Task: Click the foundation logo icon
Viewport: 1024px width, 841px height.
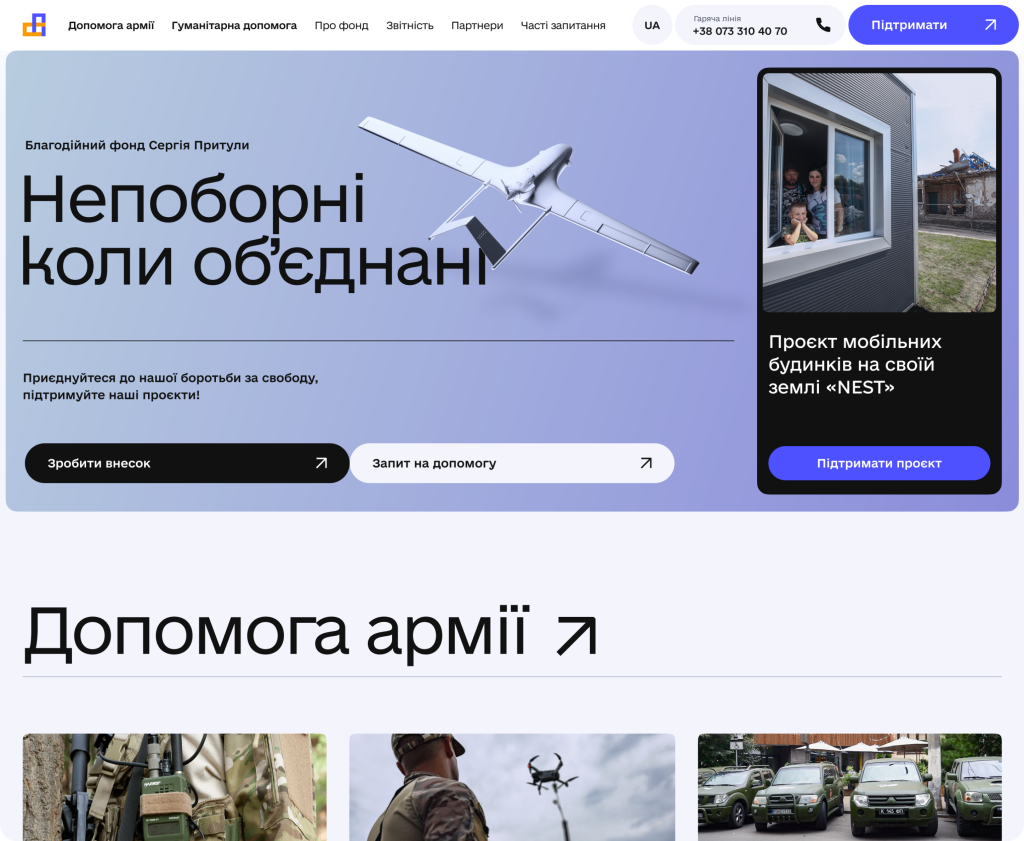Action: pos(35,25)
